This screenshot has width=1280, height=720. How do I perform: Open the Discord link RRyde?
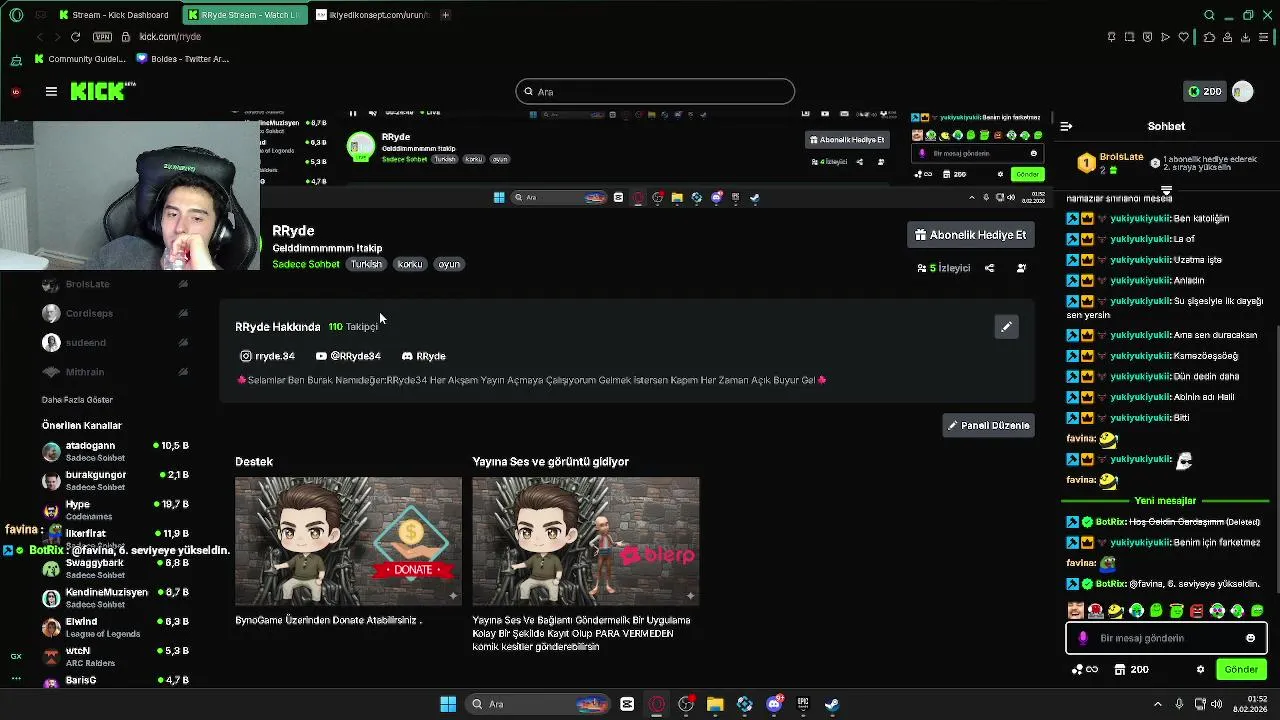point(423,356)
